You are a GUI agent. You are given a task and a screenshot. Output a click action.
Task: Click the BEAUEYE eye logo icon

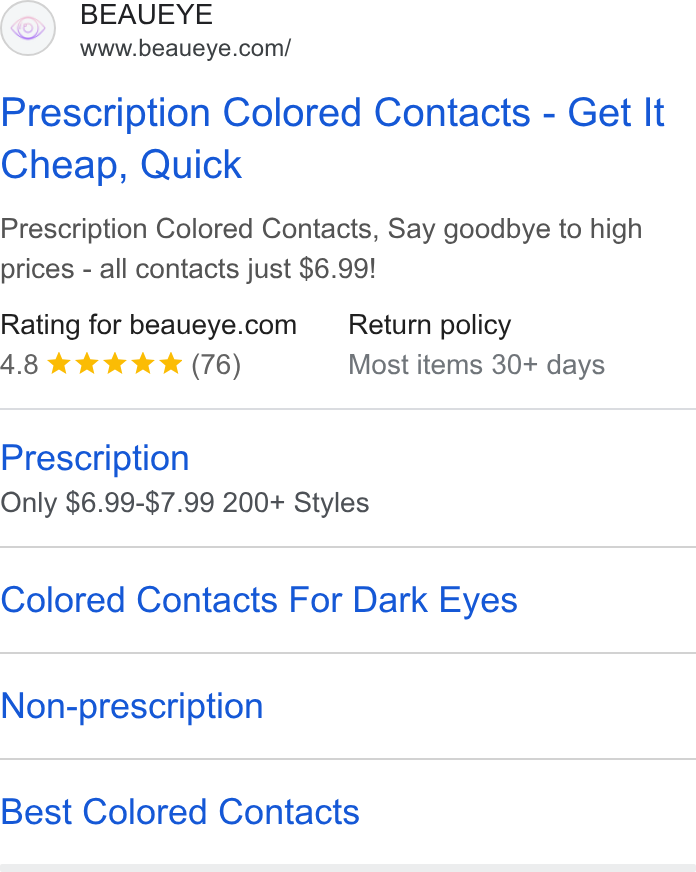point(28,28)
